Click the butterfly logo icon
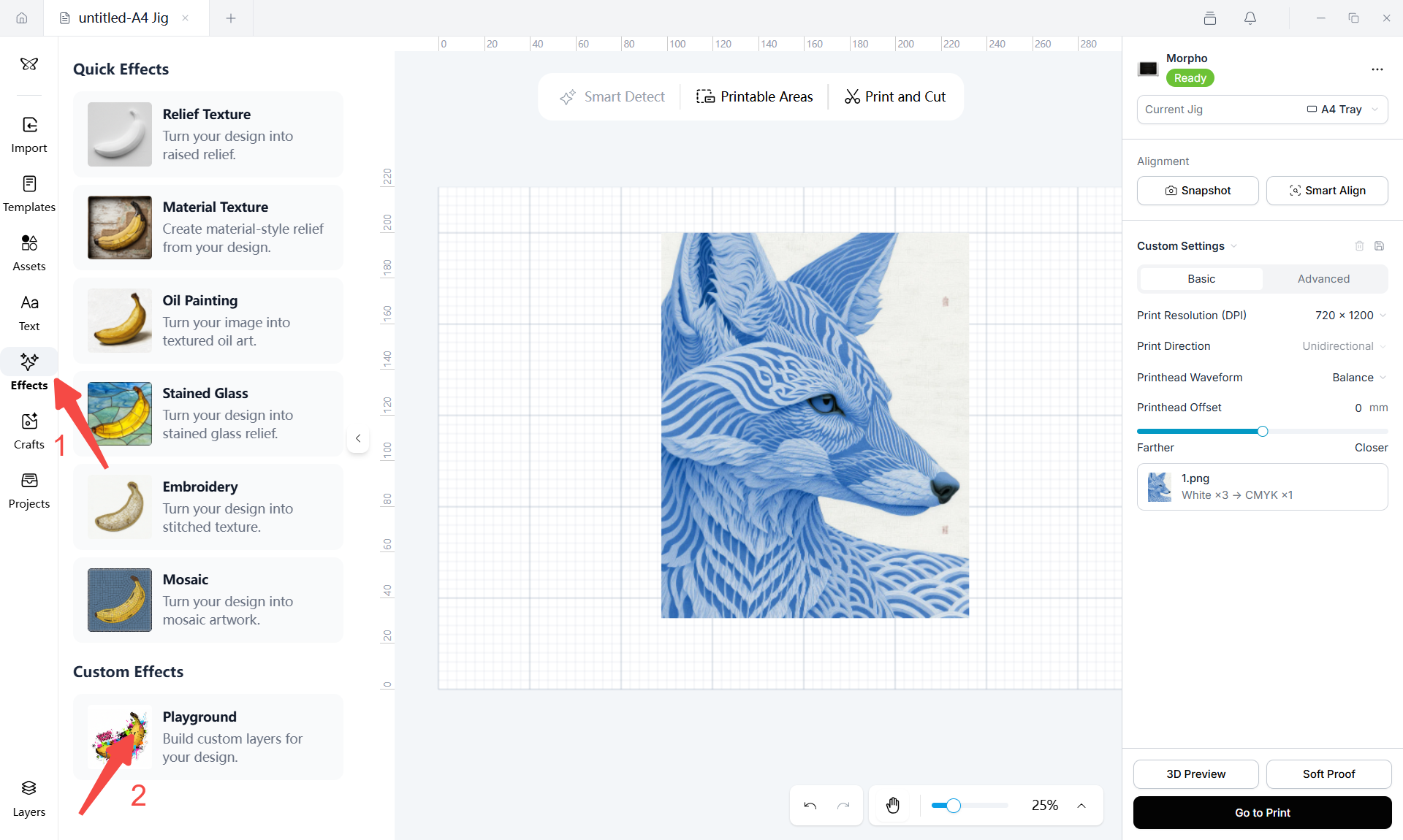The height and width of the screenshot is (840, 1403). coord(29,64)
